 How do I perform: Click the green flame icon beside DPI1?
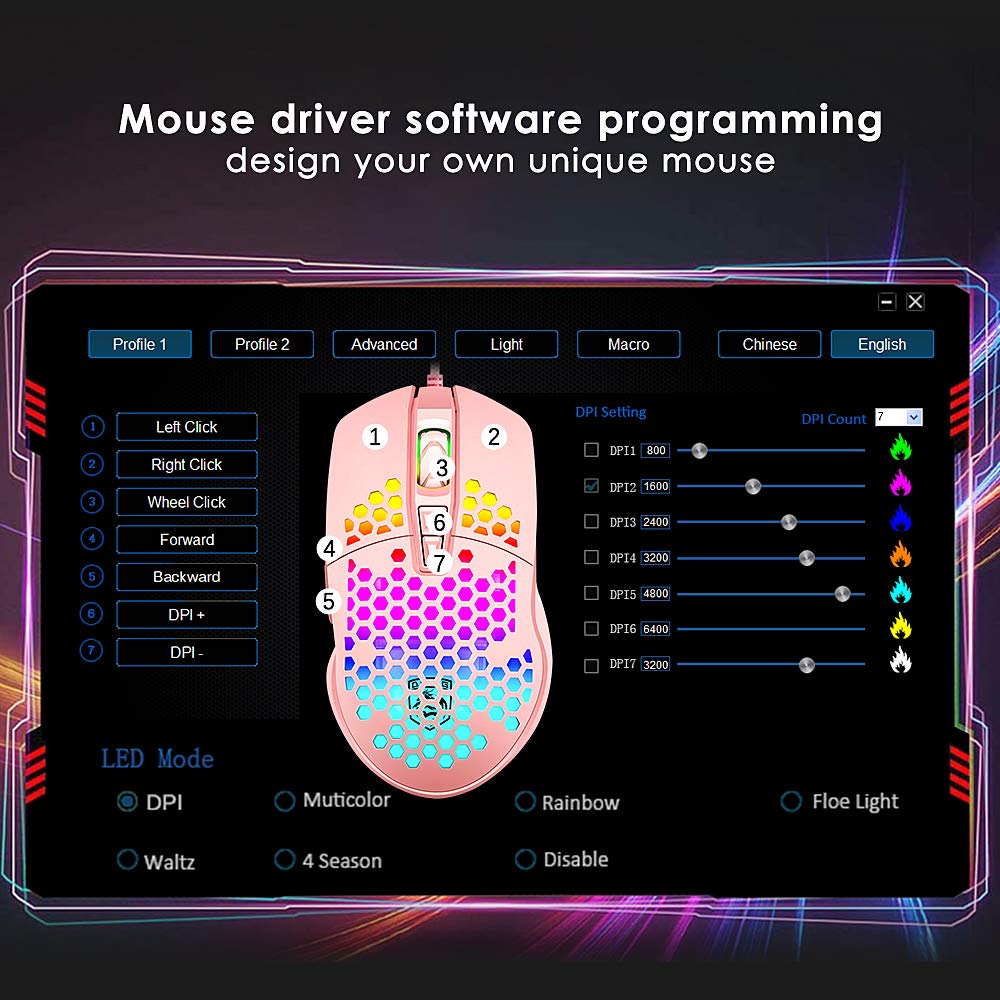[901, 449]
